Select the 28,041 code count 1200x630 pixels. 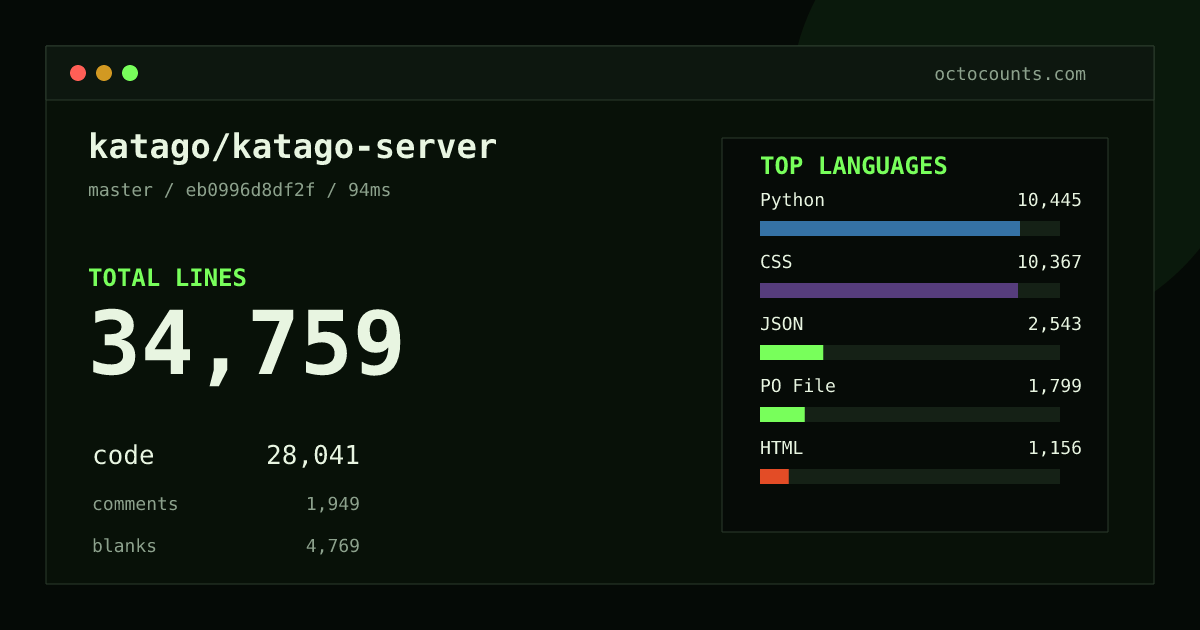tap(313, 456)
